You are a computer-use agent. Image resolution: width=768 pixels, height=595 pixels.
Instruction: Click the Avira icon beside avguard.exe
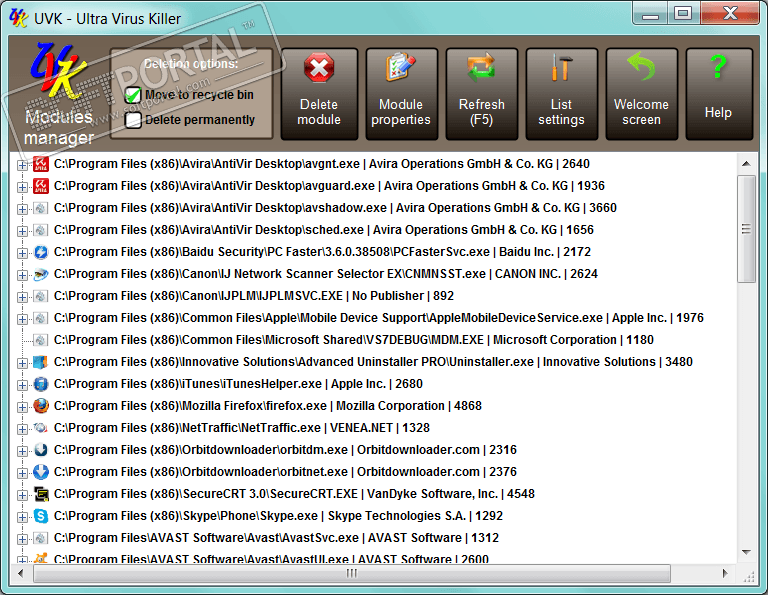point(41,186)
